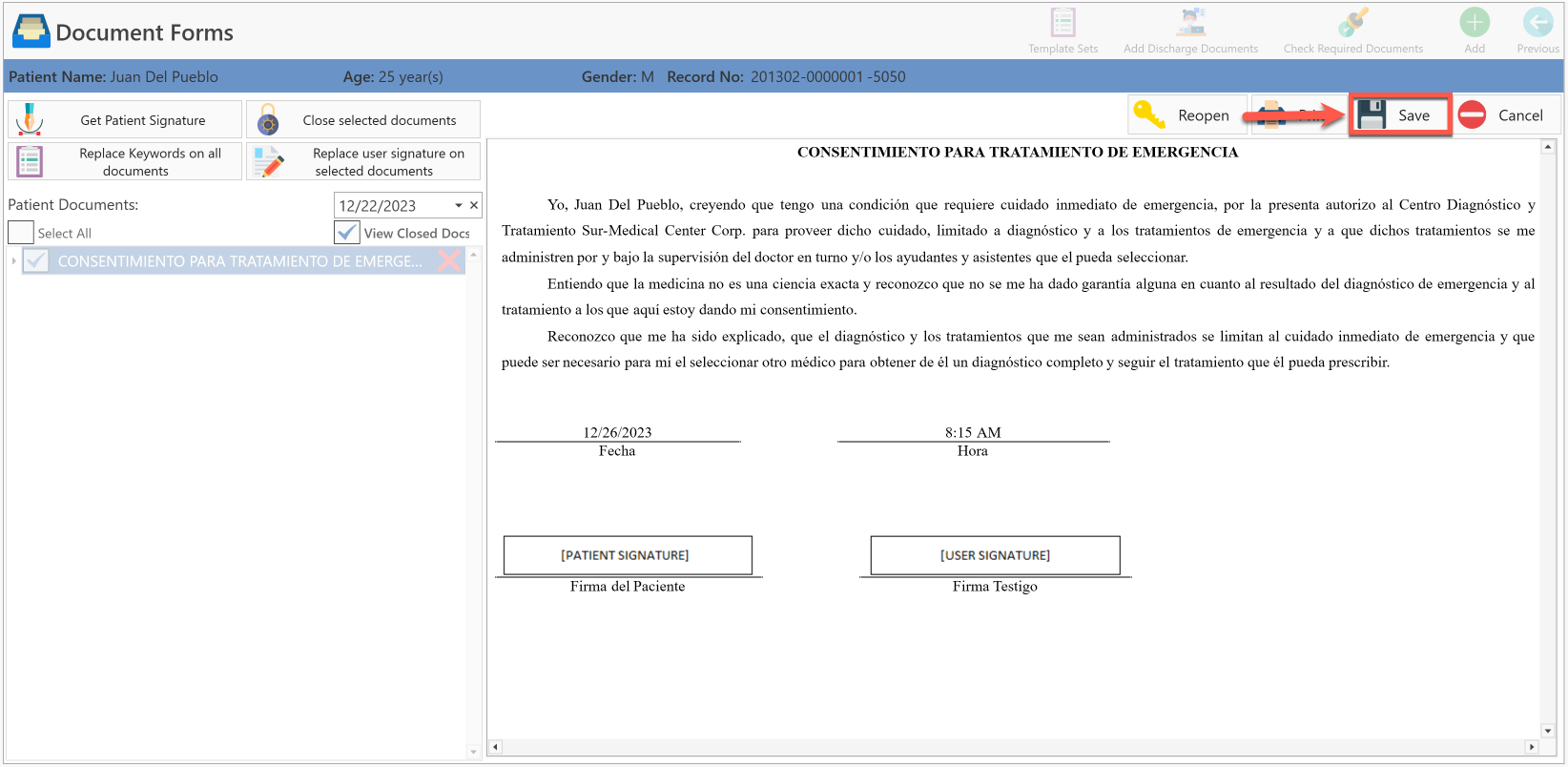Click document scrollbar up arrow

pyautogui.click(x=1548, y=147)
